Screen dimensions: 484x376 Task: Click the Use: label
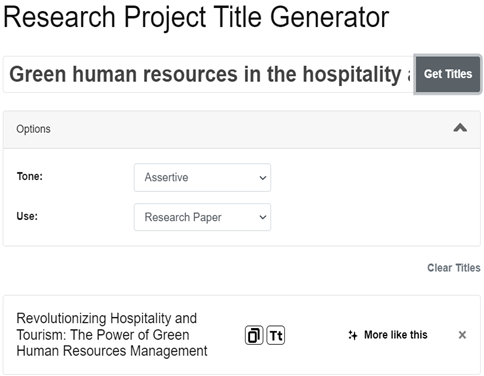coord(27,216)
